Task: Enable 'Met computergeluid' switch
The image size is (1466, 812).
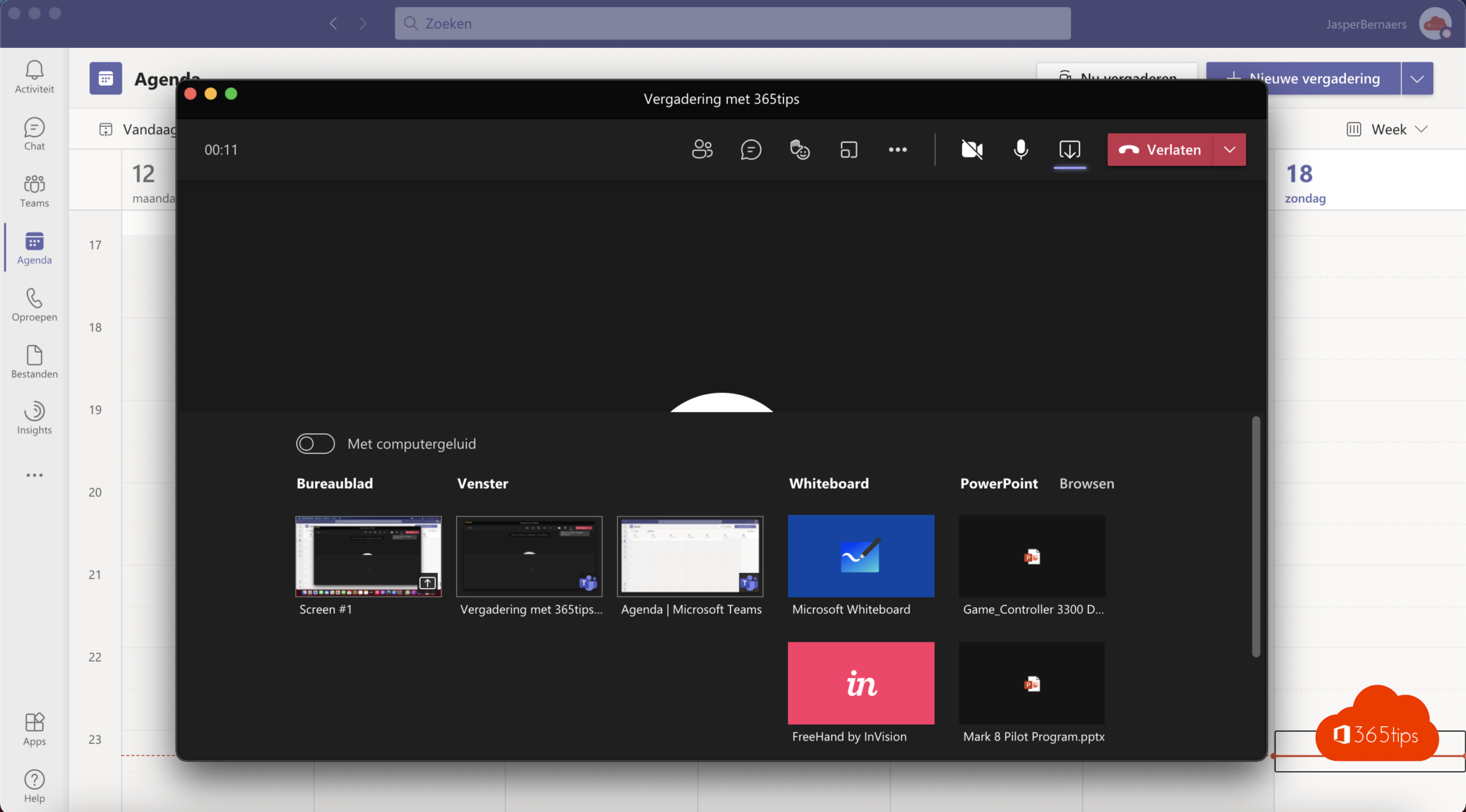Action: click(315, 444)
